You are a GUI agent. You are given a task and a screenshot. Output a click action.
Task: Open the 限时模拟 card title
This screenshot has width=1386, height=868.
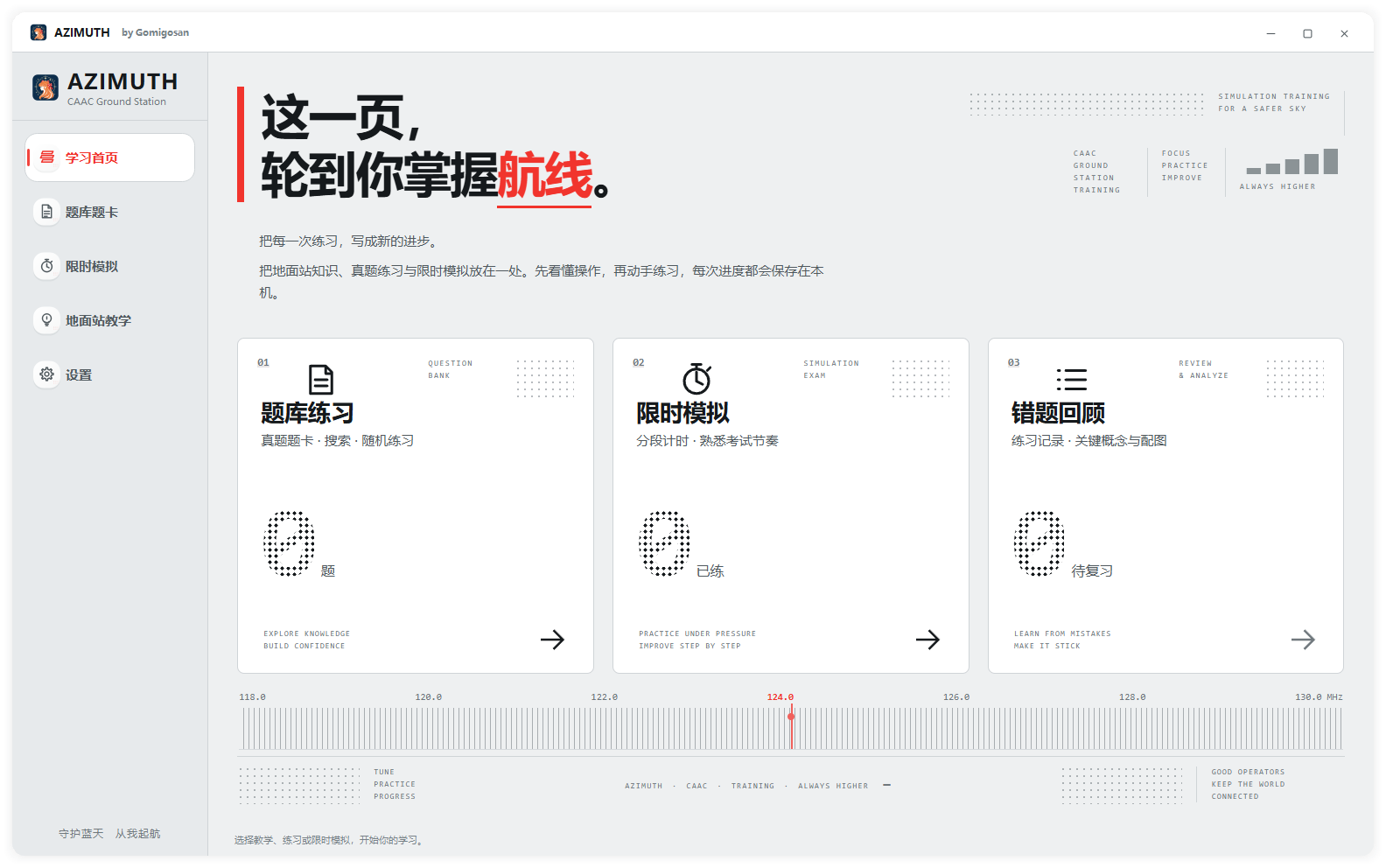682,413
